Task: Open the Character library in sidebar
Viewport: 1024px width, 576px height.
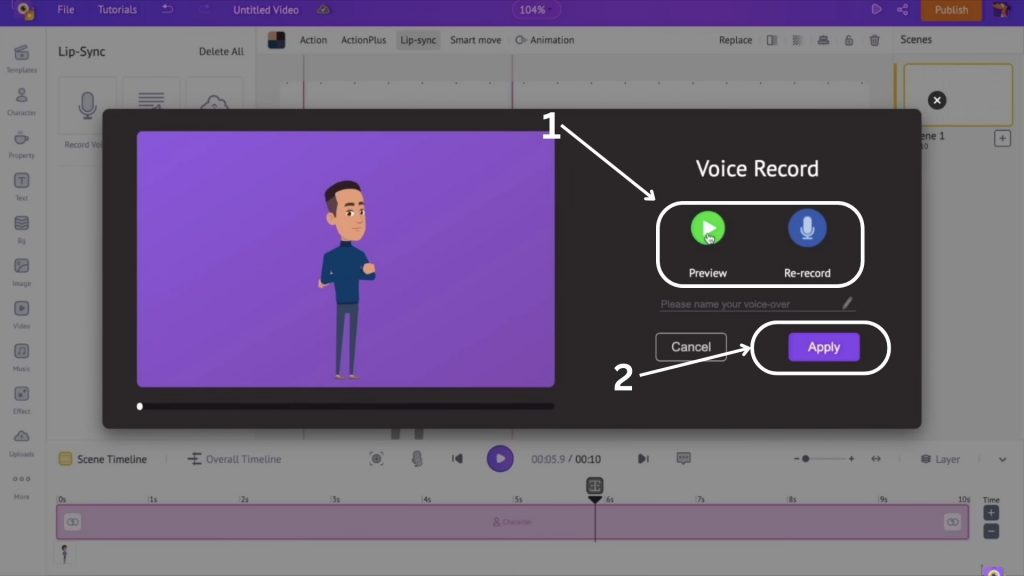Action: pos(21,100)
